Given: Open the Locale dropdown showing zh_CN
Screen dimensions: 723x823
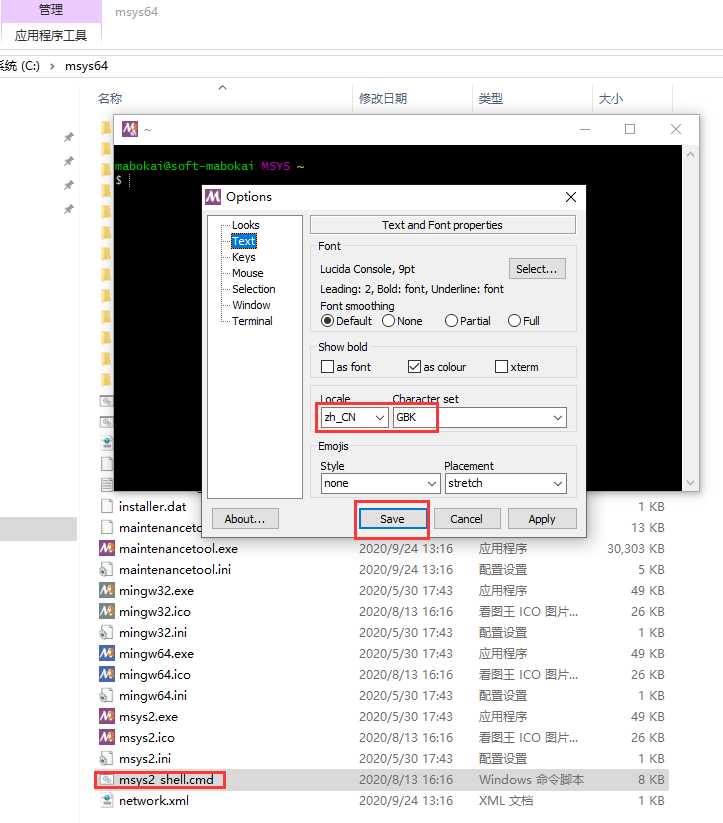Looking at the screenshot, I should pyautogui.click(x=354, y=417).
